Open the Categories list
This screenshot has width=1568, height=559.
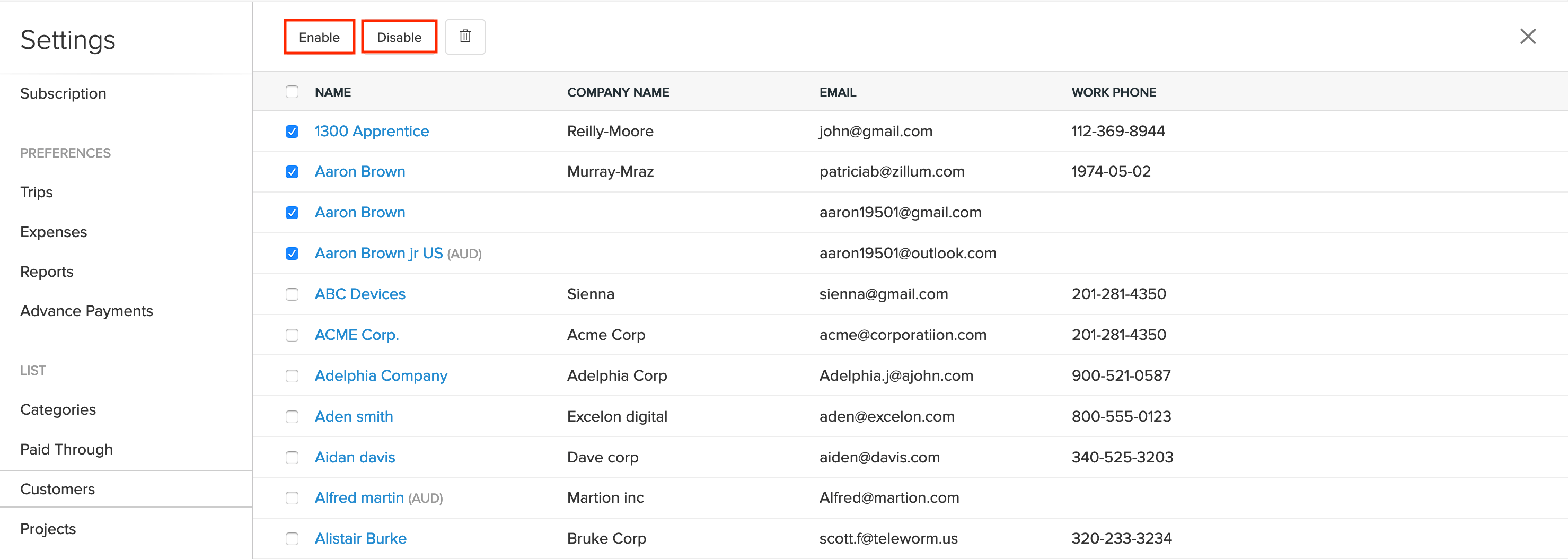click(58, 410)
